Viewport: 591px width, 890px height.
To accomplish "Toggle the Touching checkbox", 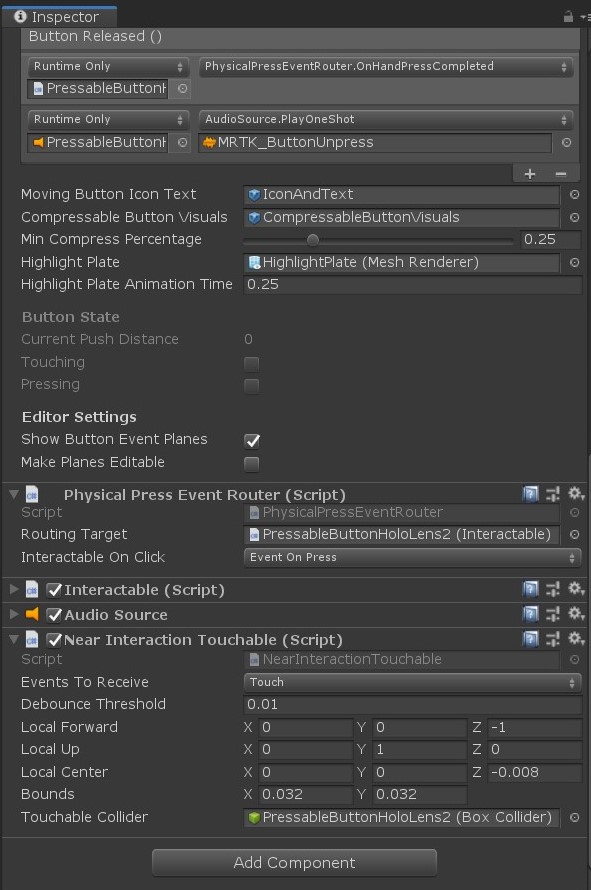I will coord(252,363).
